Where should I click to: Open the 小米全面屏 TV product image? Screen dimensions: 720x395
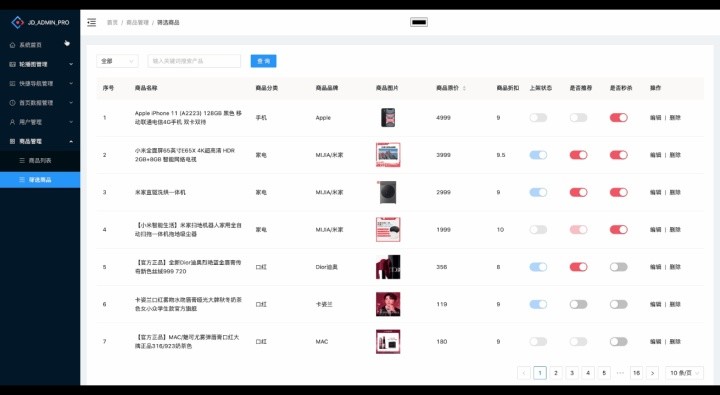pyautogui.click(x=388, y=155)
